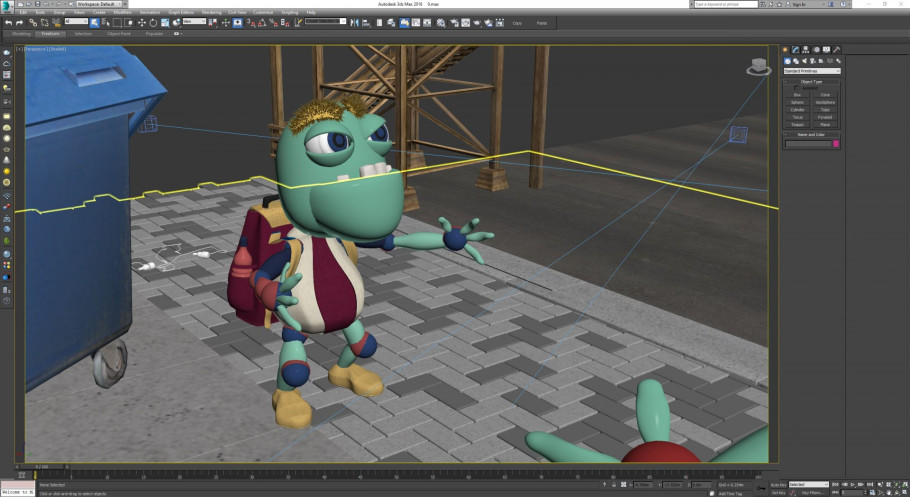Click the 3ds Max application button
The image size is (910, 497).
click(7, 7)
